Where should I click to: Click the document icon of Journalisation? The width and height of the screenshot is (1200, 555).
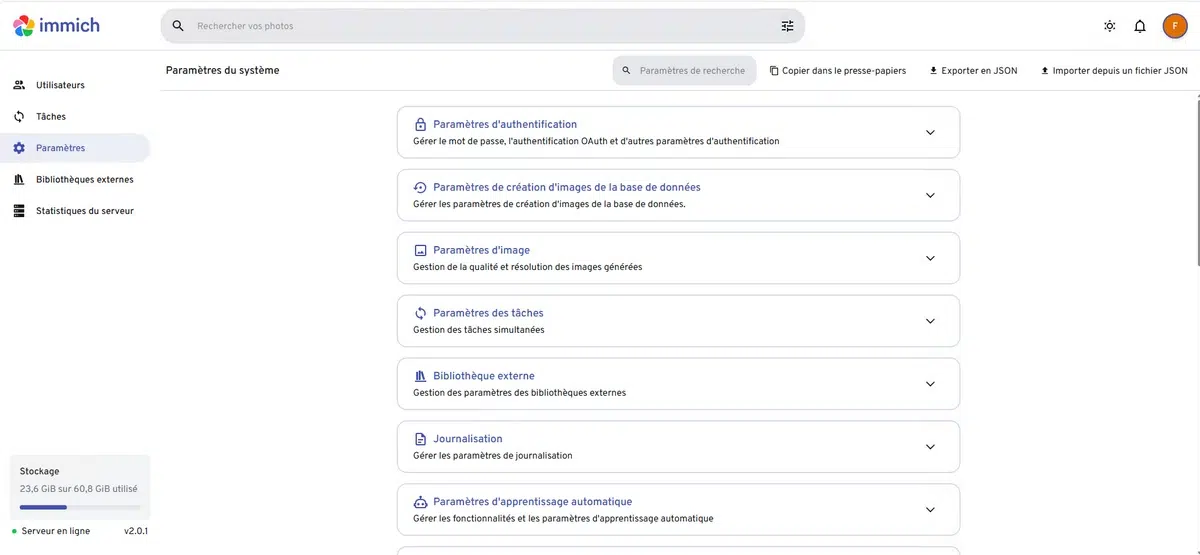point(420,440)
